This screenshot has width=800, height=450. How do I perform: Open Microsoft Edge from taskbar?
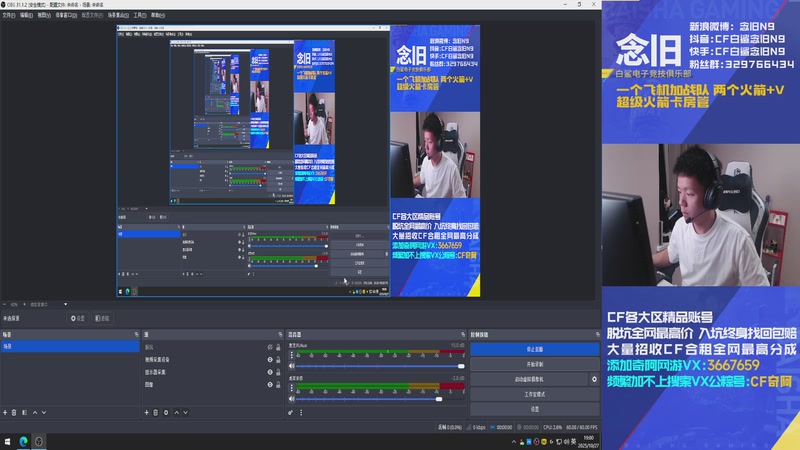click(x=23, y=441)
